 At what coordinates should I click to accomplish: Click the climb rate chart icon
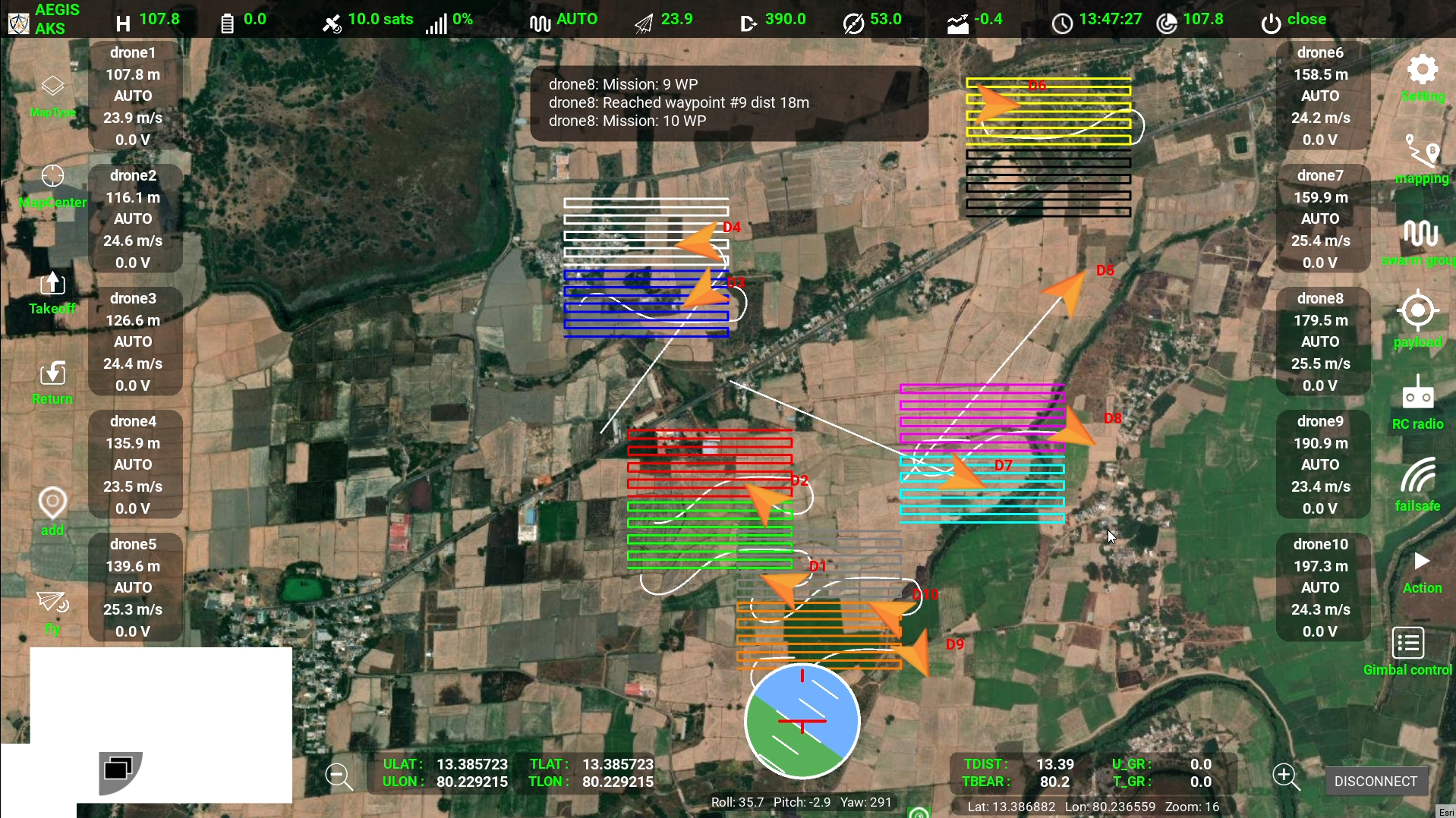pos(958,24)
